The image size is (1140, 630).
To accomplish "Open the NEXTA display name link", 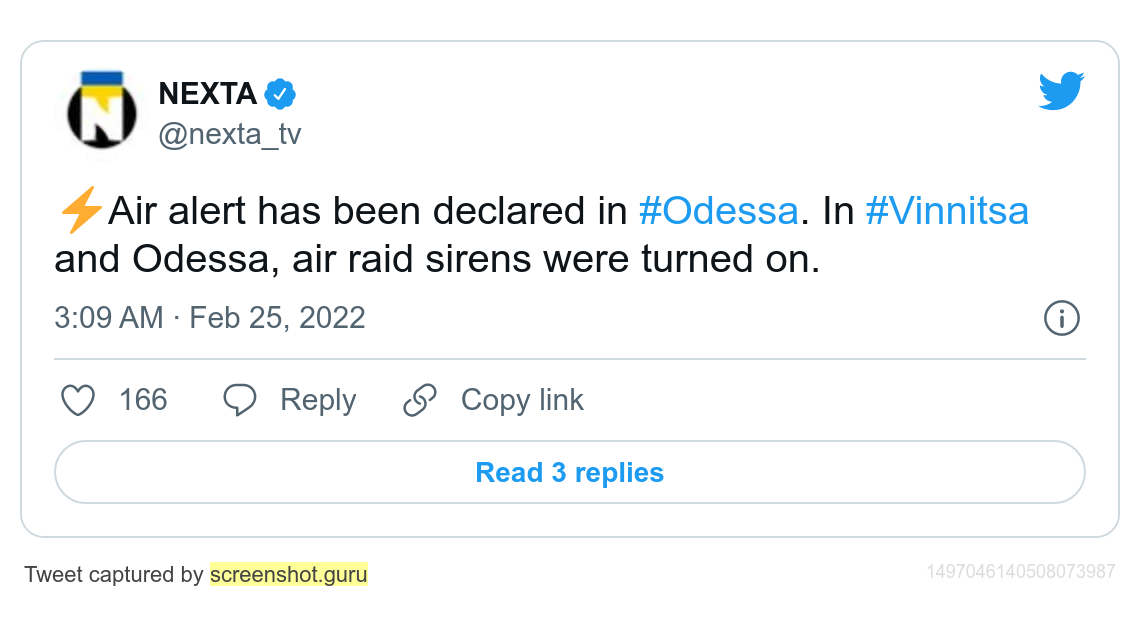I will pos(208,94).
